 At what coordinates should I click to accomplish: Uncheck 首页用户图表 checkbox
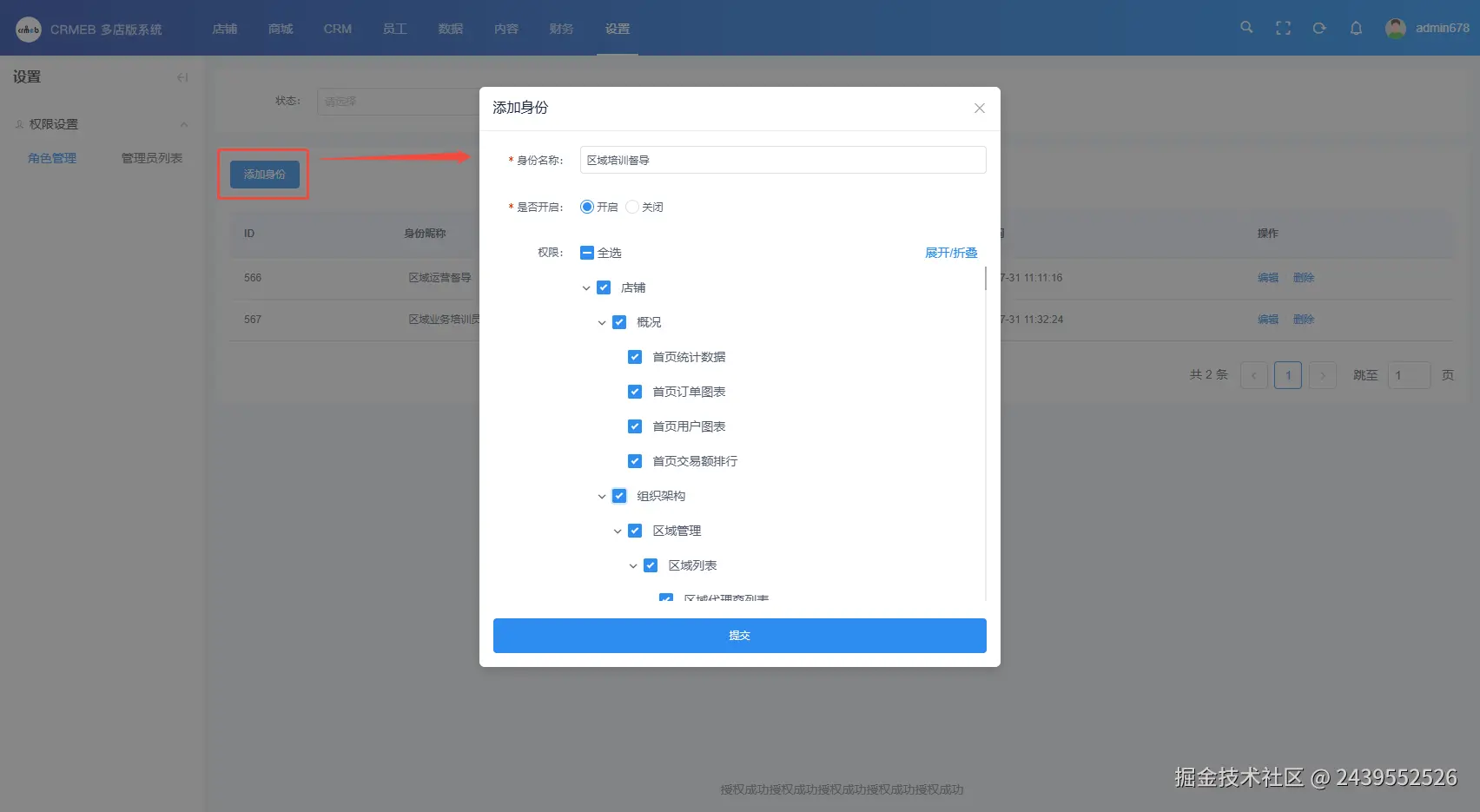coord(635,426)
